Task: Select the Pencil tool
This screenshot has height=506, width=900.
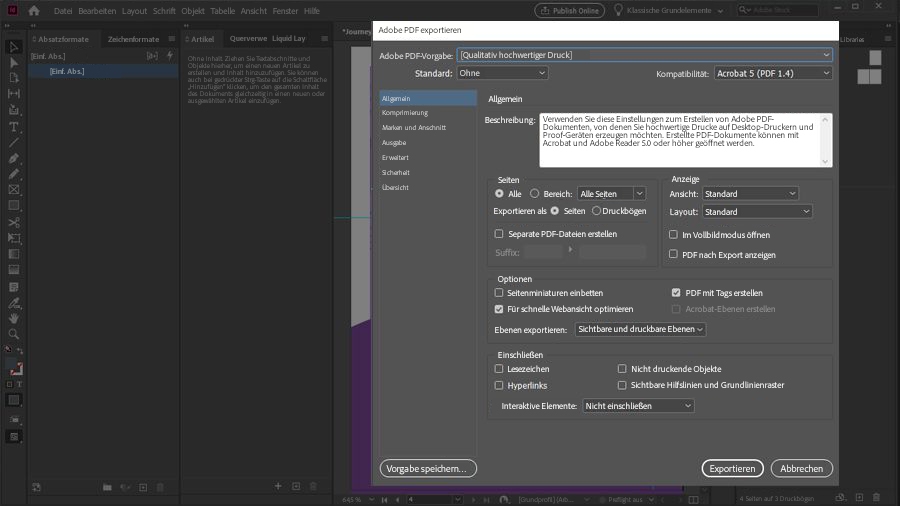Action: [x=14, y=174]
